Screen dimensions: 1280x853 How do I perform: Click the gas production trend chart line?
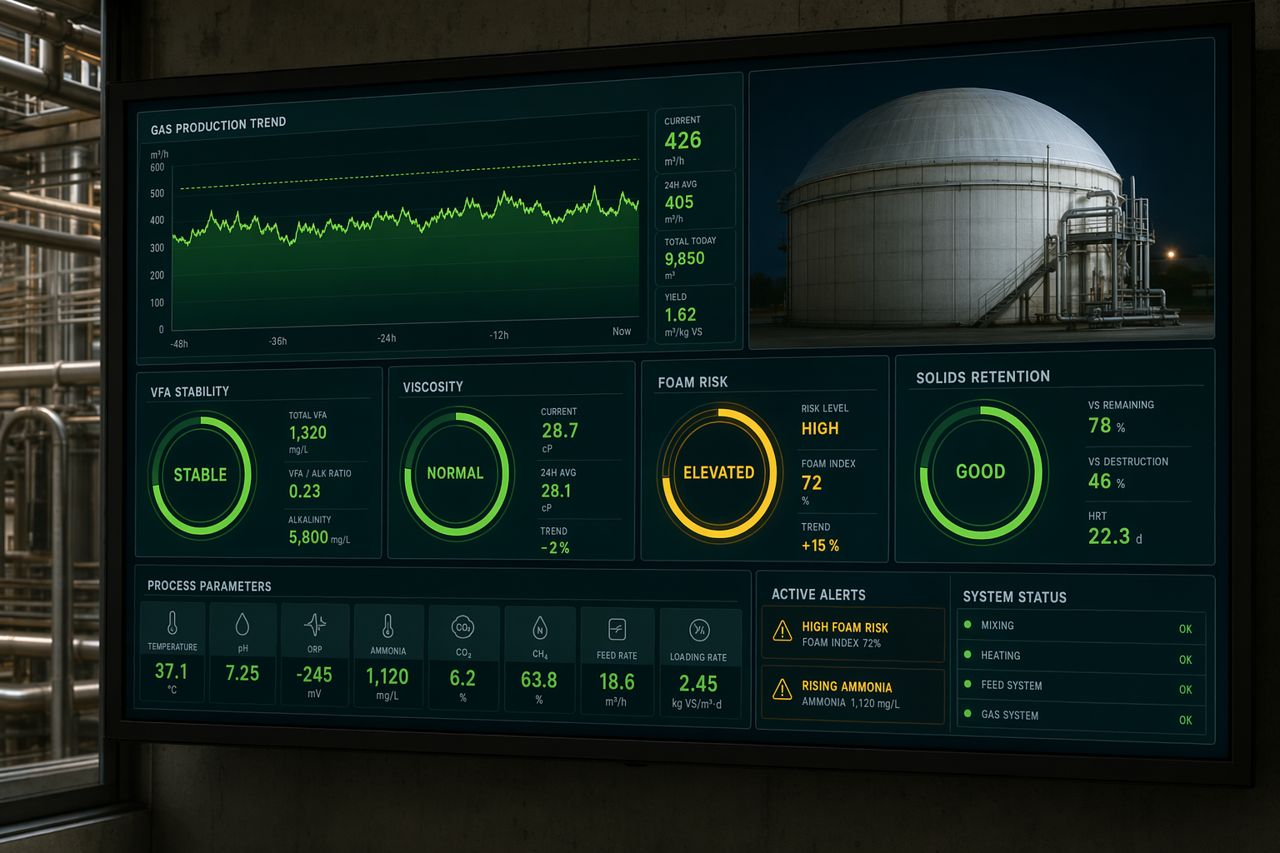point(405,216)
